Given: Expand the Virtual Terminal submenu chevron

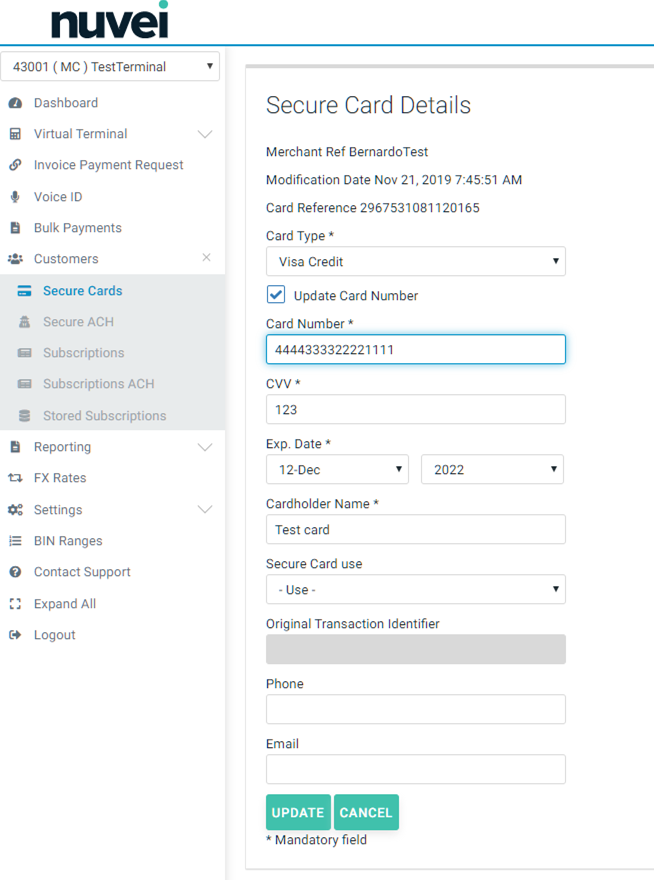Looking at the screenshot, I should pyautogui.click(x=205, y=134).
